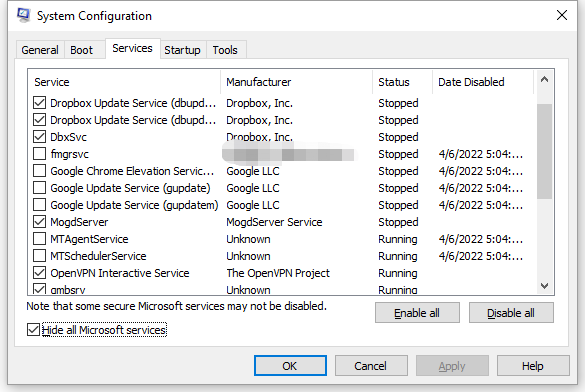This screenshot has height=392, width=585.
Task: Sort by the Status column header
Action: pyautogui.click(x=403, y=82)
